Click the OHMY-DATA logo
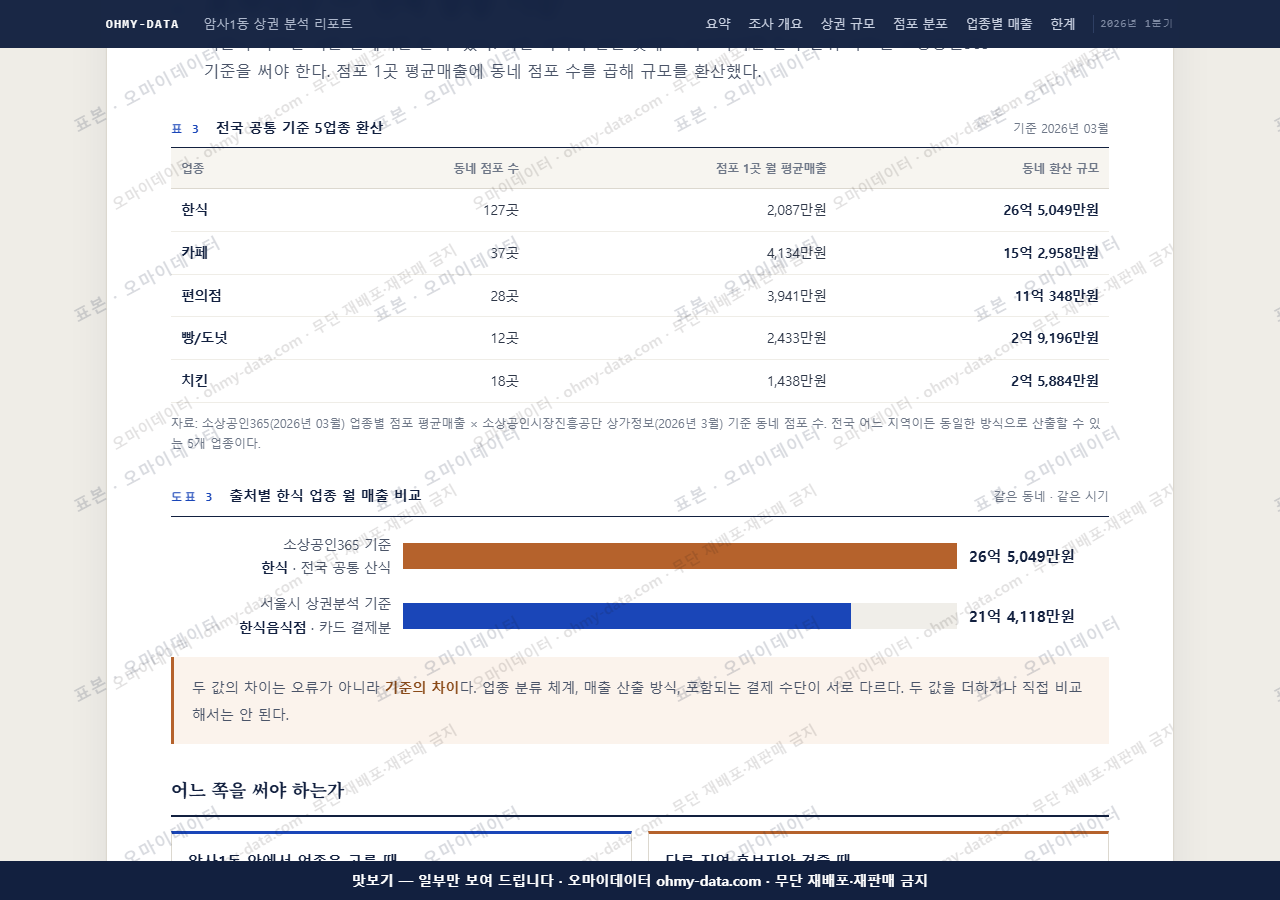1280x900 pixels. click(142, 24)
